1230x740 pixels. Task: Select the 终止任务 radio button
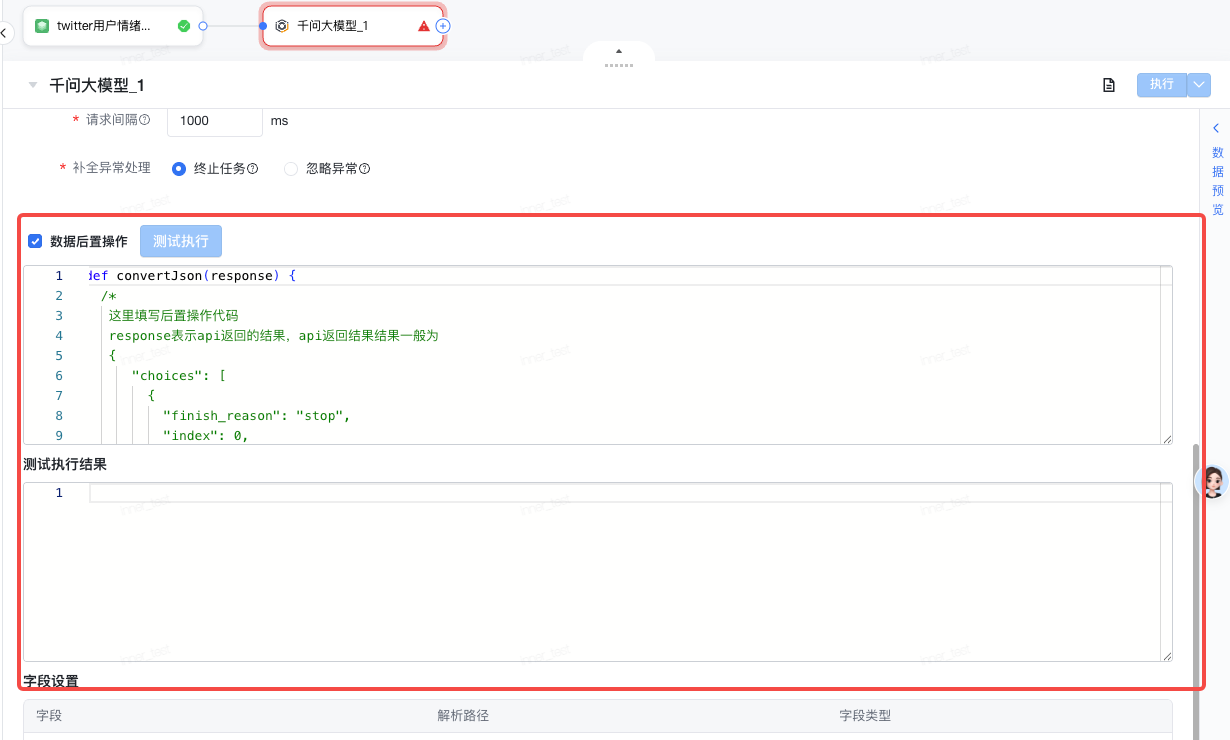179,169
